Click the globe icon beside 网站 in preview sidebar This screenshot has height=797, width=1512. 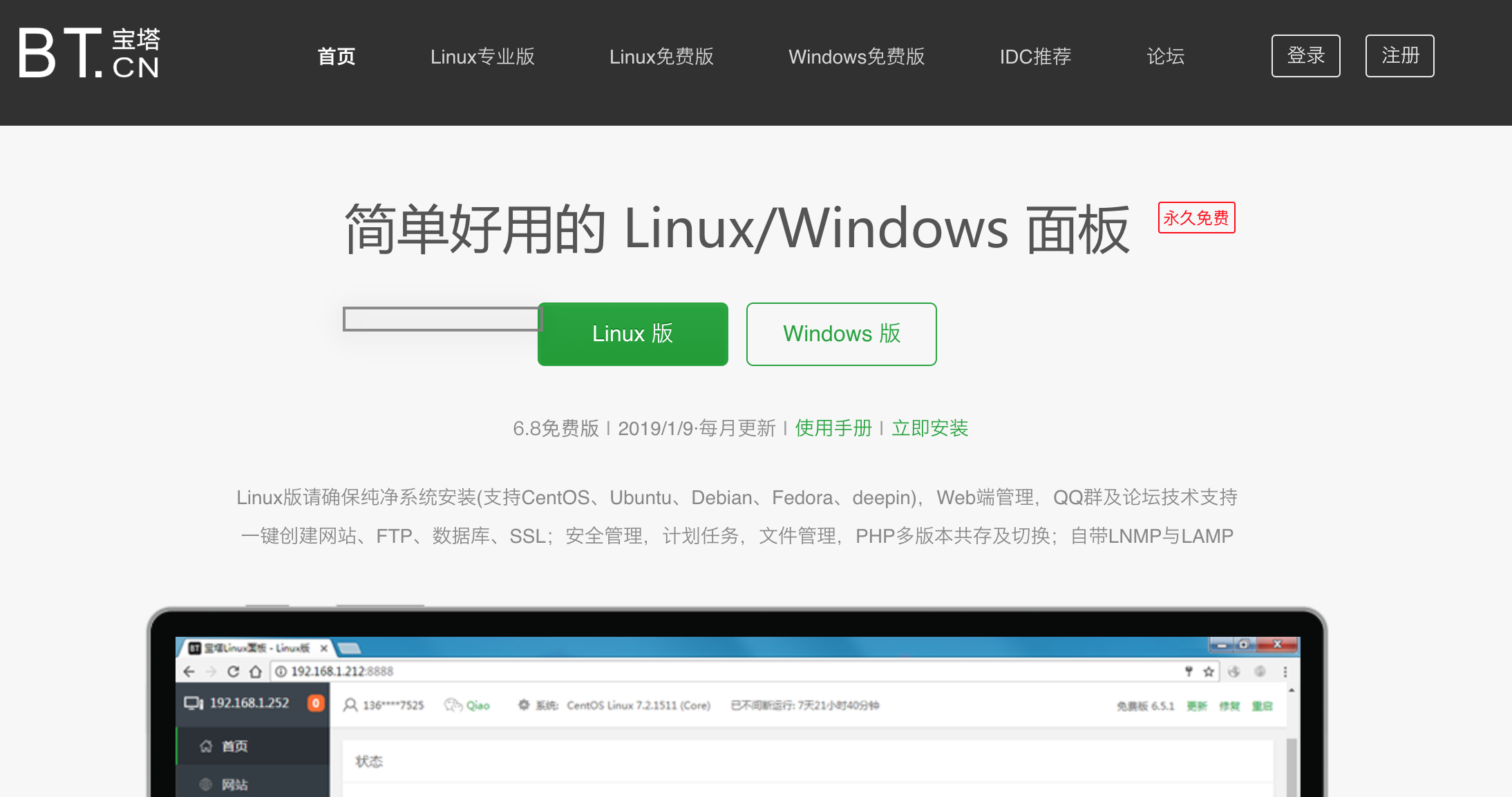(206, 784)
